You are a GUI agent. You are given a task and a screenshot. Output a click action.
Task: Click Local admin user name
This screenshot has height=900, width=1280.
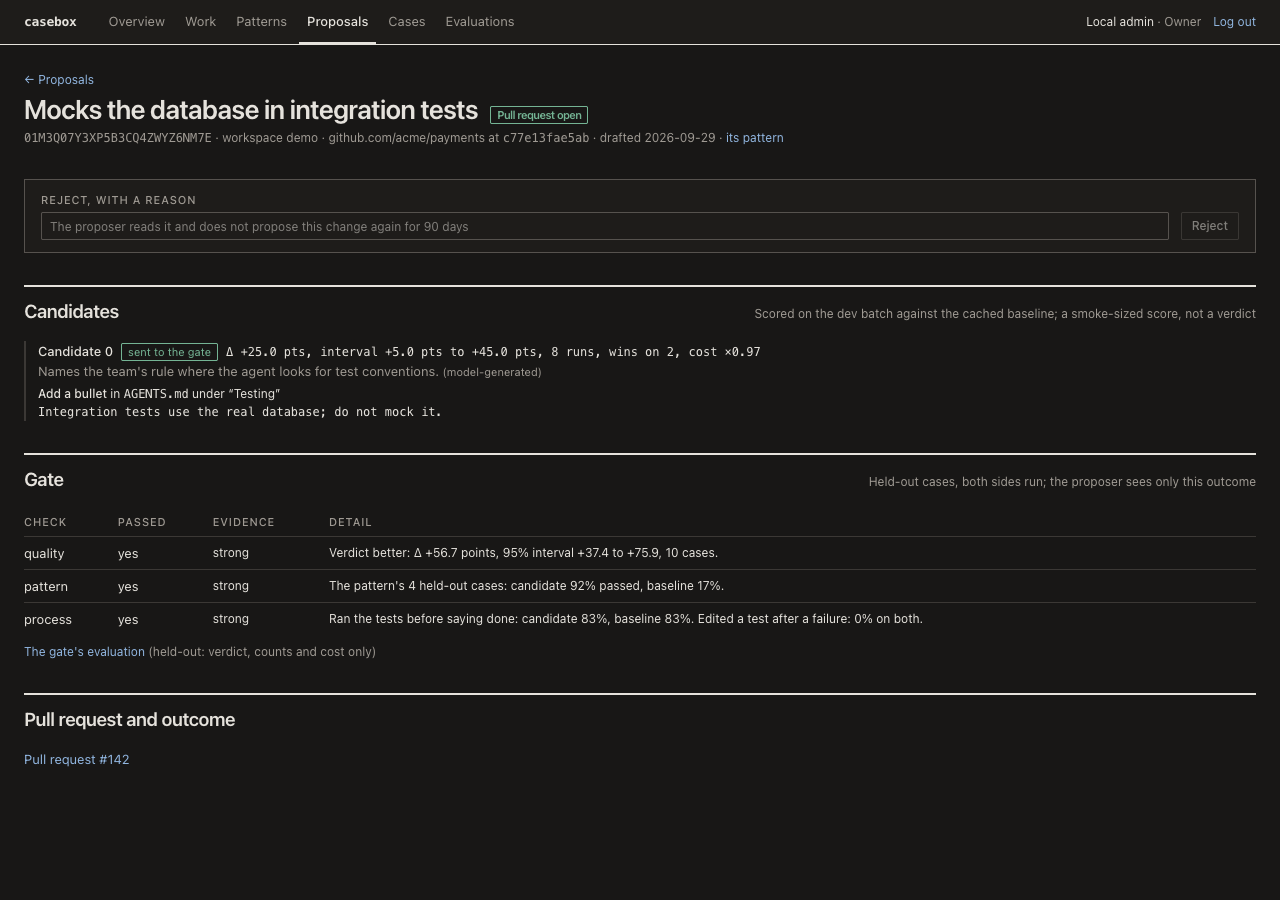click(x=1120, y=21)
